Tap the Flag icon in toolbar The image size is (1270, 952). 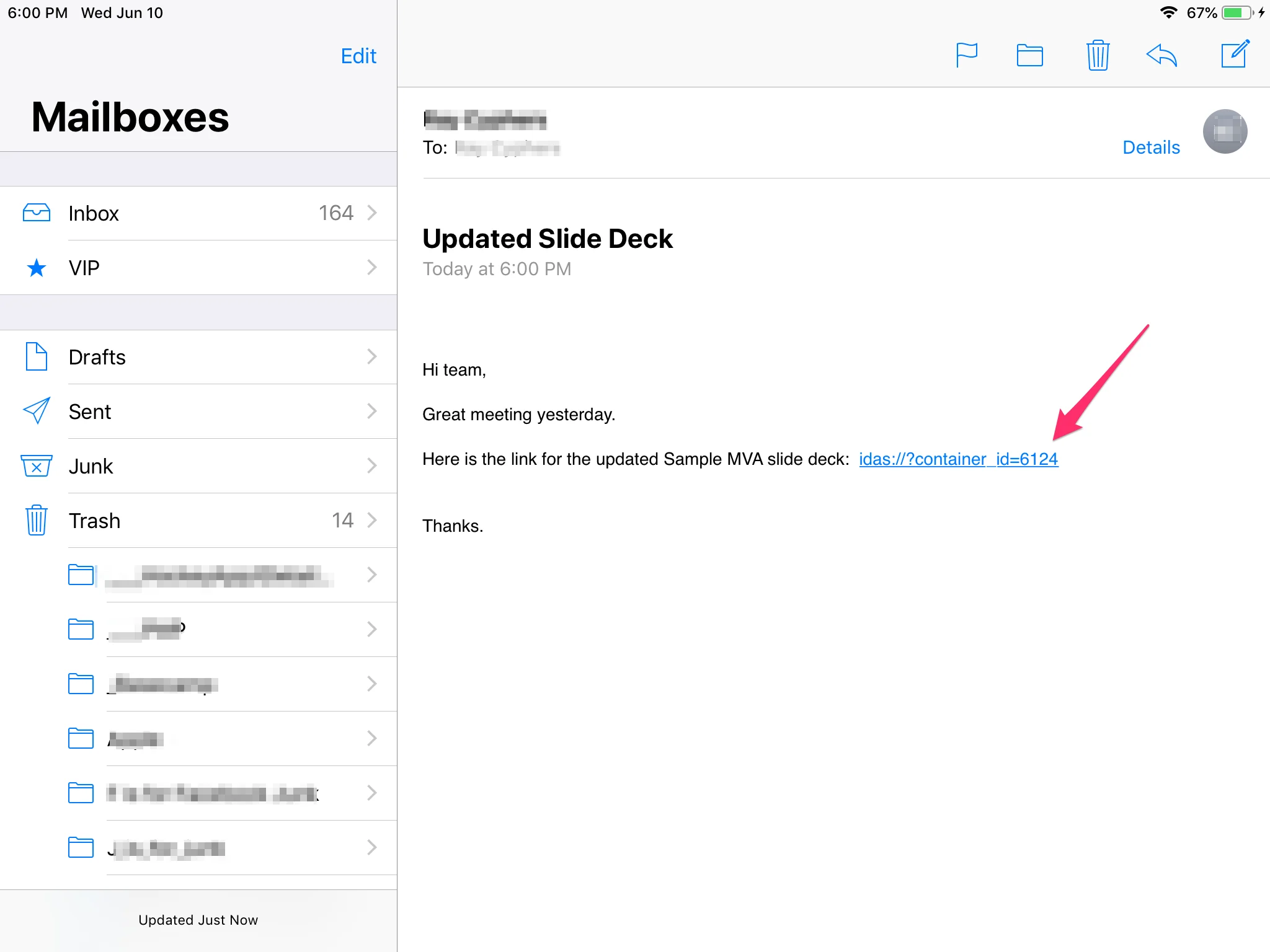pos(966,55)
